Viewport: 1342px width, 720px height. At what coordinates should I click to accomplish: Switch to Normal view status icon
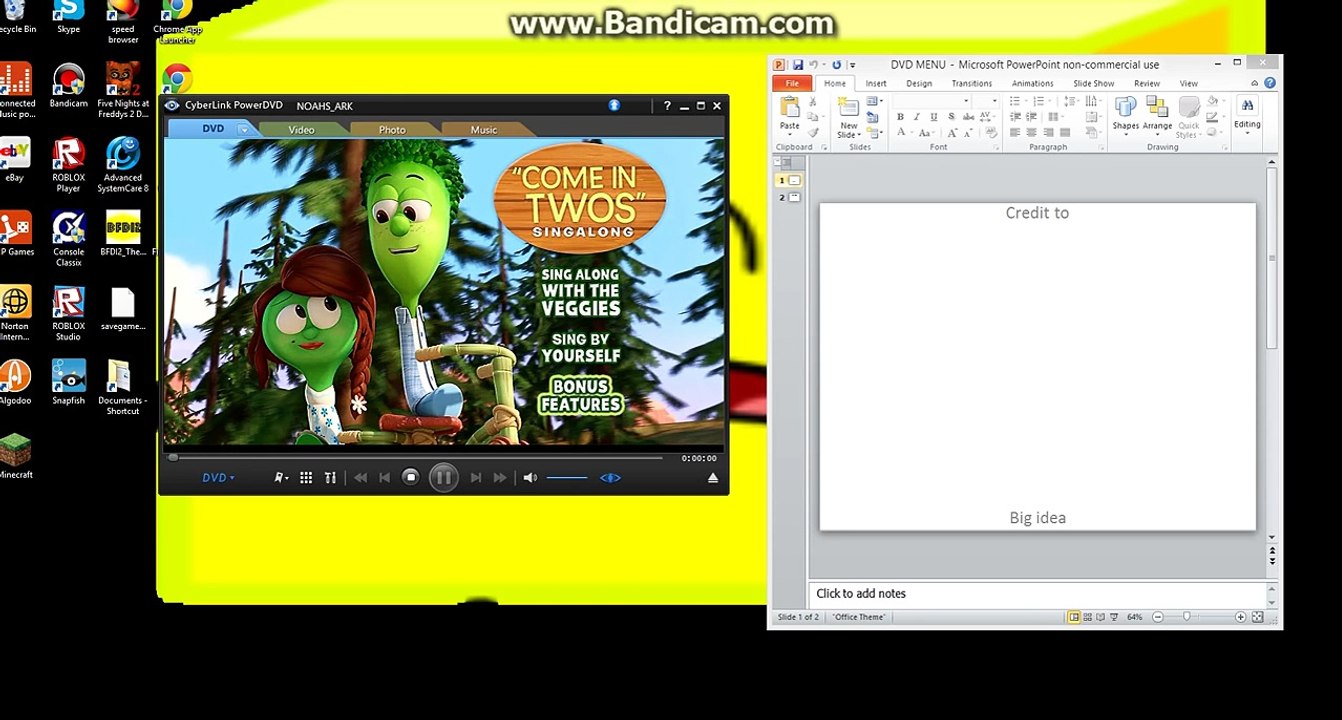(1074, 617)
